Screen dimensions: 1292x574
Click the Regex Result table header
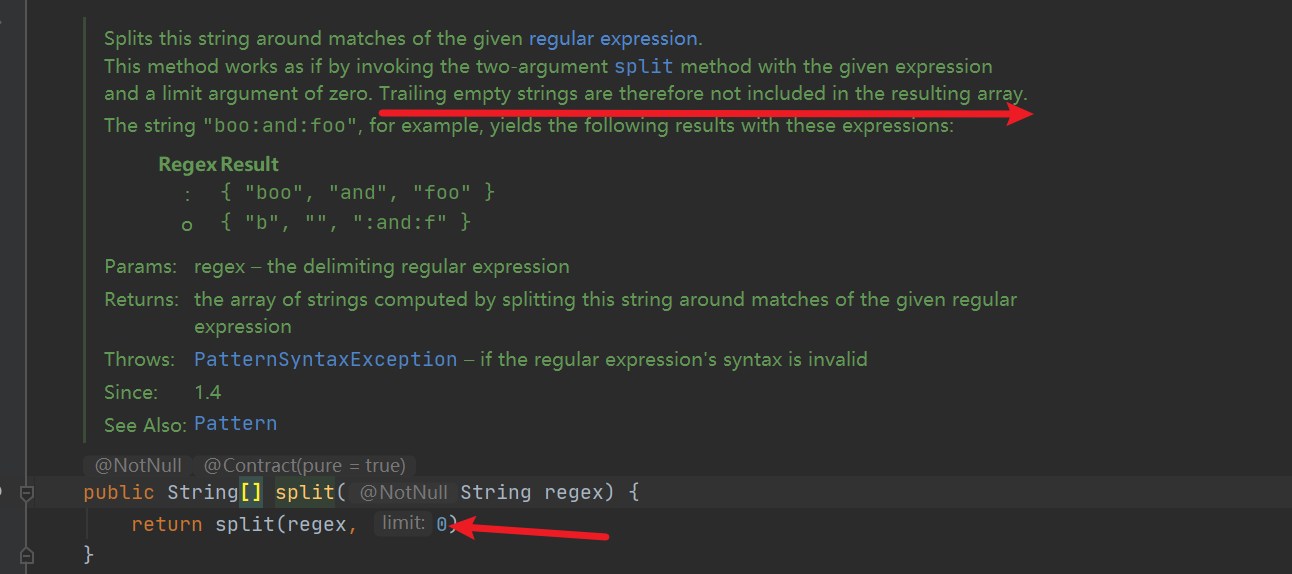218,164
